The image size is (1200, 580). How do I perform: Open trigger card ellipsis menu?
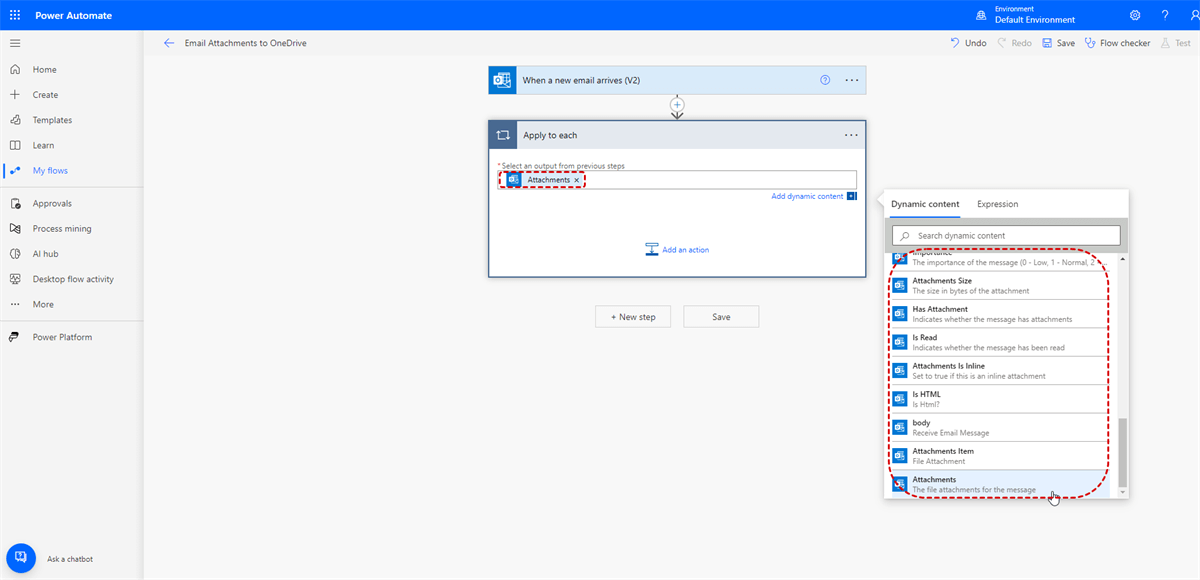tap(852, 80)
